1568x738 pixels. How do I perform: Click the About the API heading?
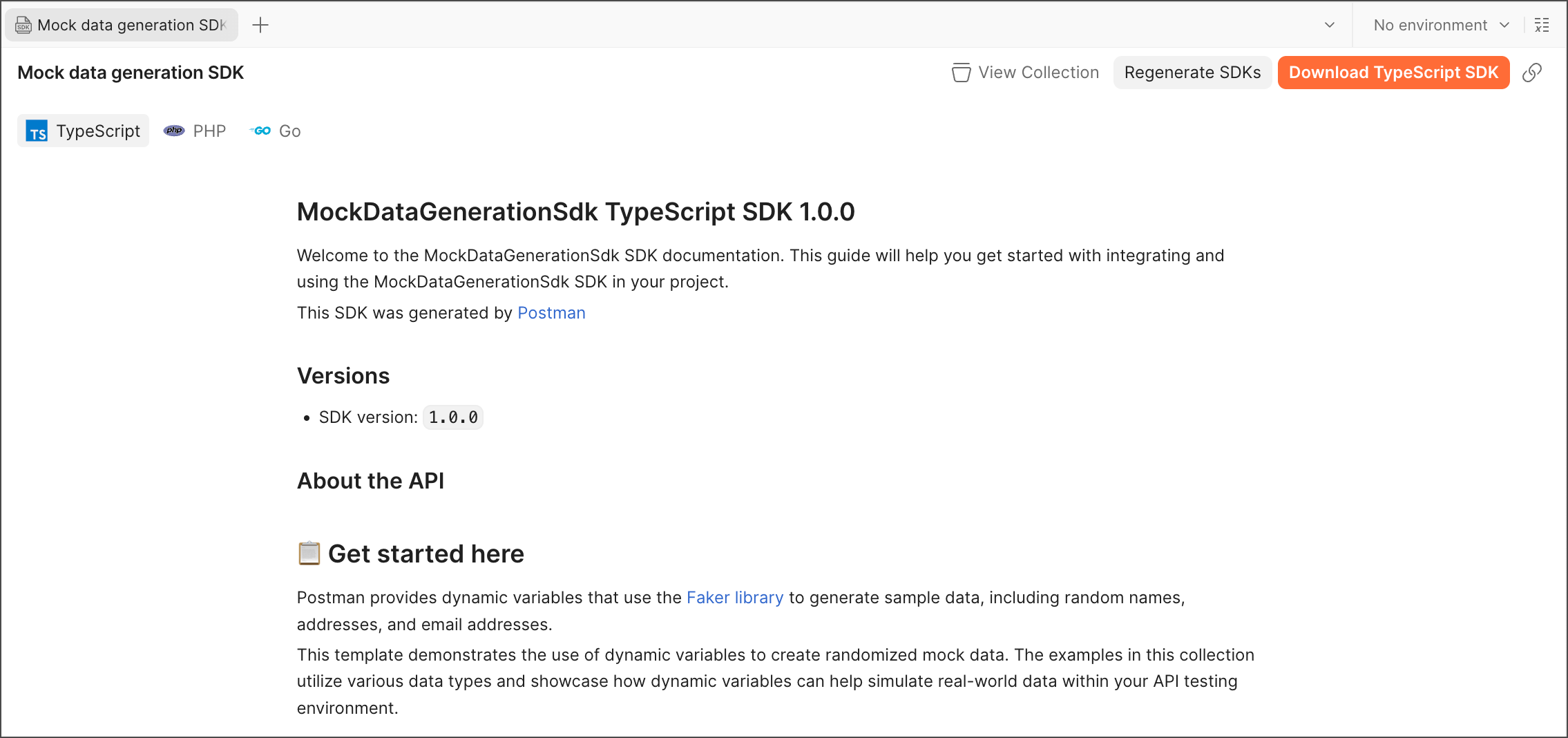coord(370,481)
